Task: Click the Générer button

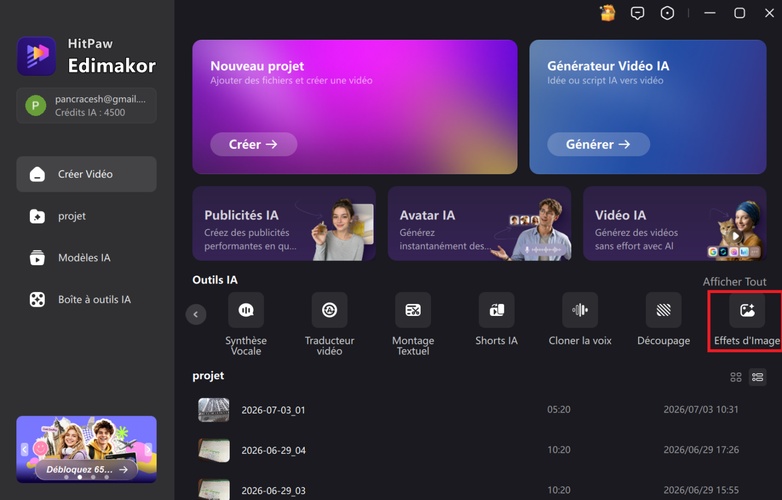Action: (x=598, y=144)
